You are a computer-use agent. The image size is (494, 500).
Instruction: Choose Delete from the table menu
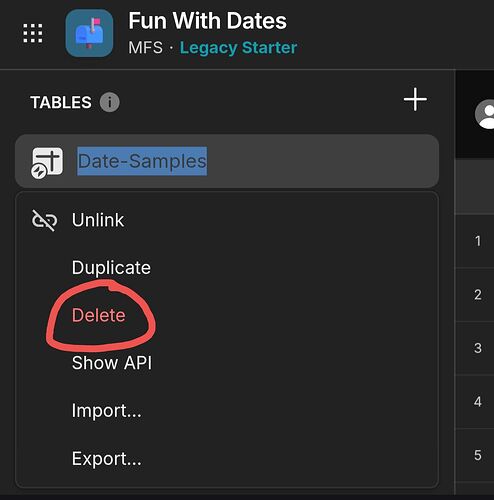point(99,315)
